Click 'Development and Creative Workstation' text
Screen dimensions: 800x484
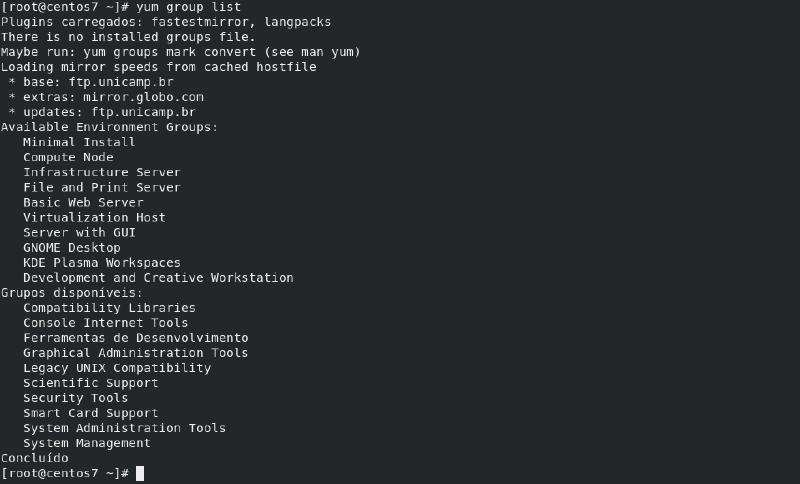coord(158,277)
